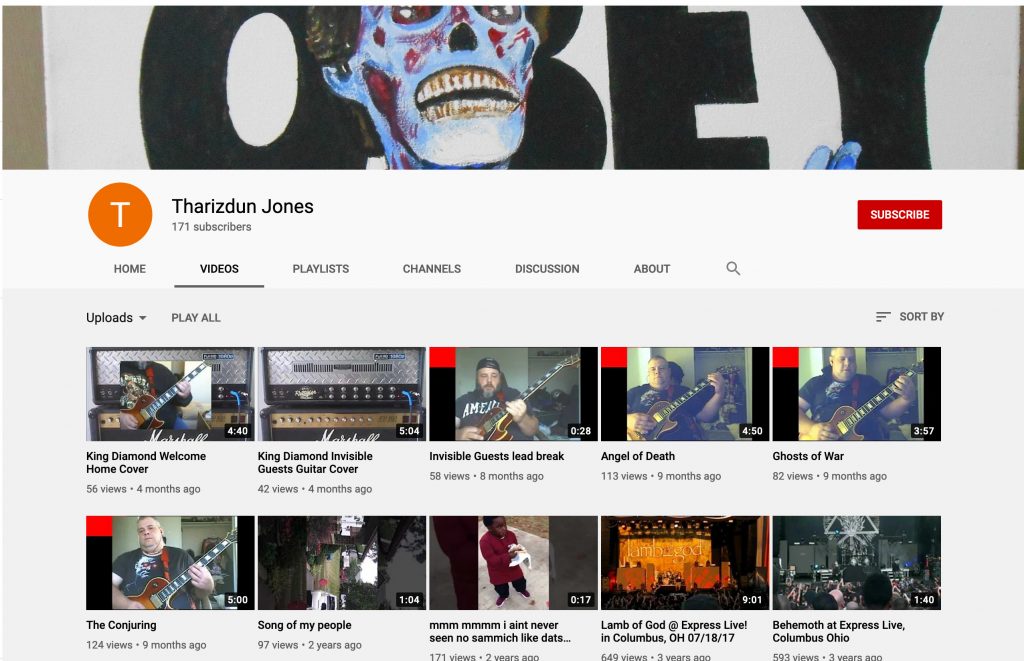Viewport: 1024px width, 661px height.
Task: Open King Diamond Welcome Home Cover title
Action: (146, 462)
